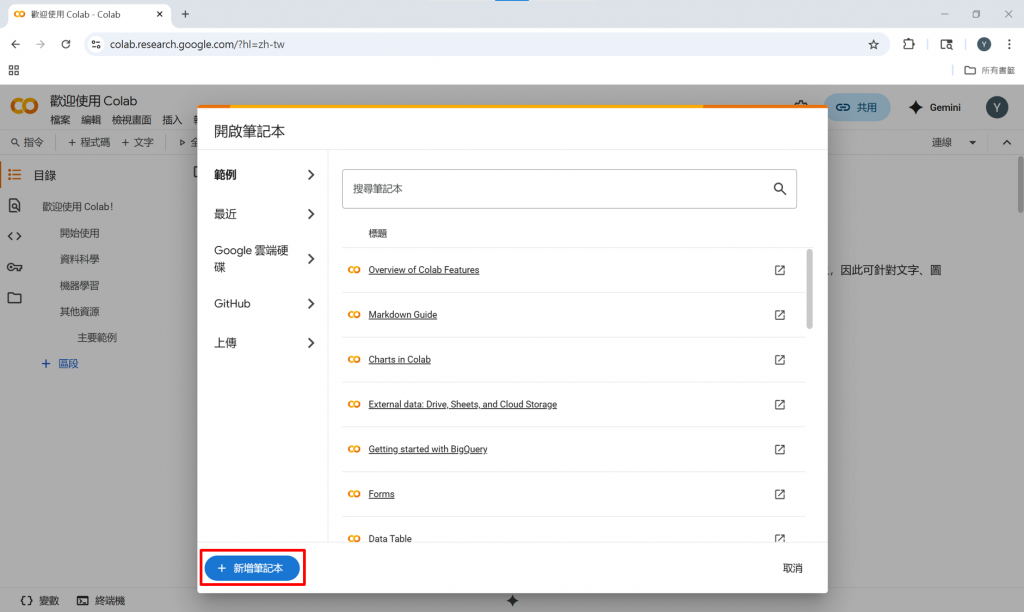
Task: Open the Overview of Colab Features link
Action: click(424, 270)
